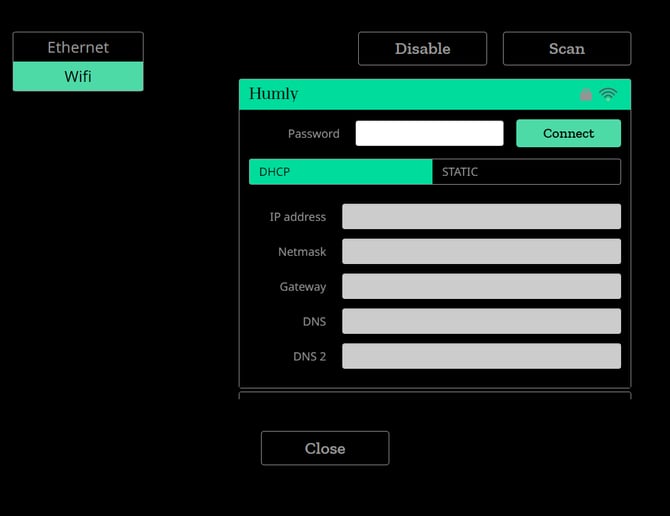The image size is (670, 516).
Task: Focus the DNS 2 input field
Action: point(481,356)
